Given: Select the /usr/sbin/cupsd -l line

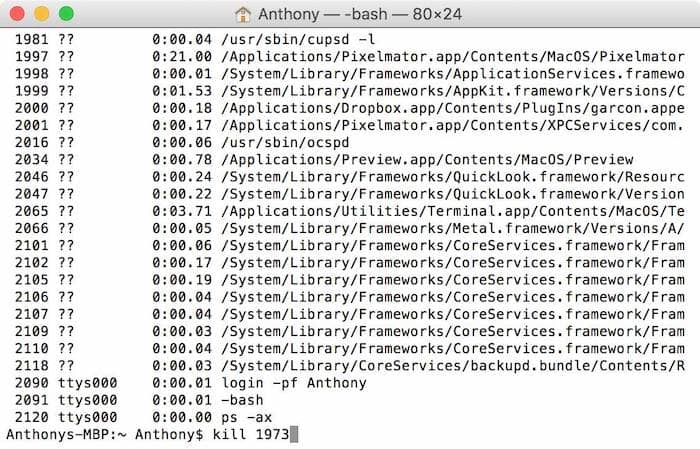Looking at the screenshot, I should (195, 40).
